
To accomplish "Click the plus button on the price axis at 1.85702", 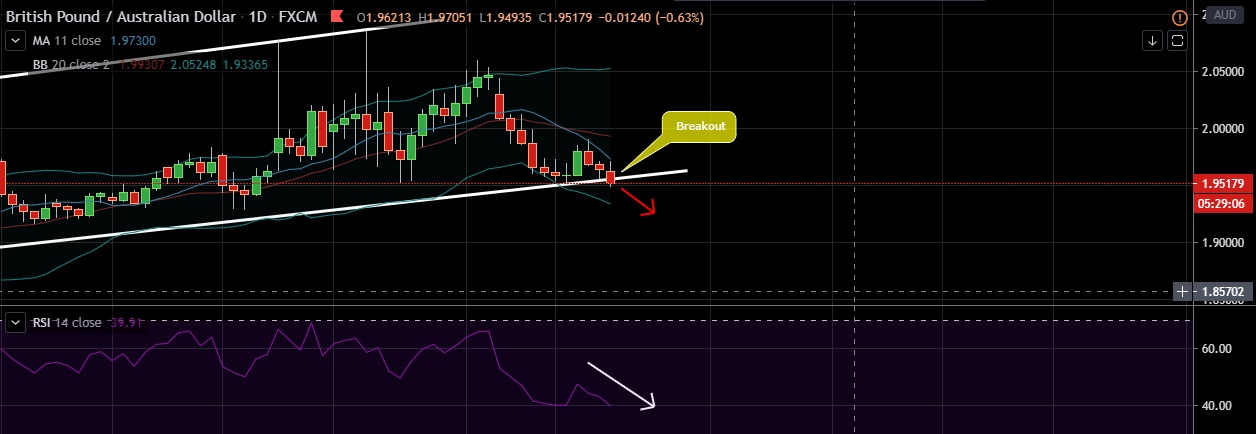I will 1183,291.
